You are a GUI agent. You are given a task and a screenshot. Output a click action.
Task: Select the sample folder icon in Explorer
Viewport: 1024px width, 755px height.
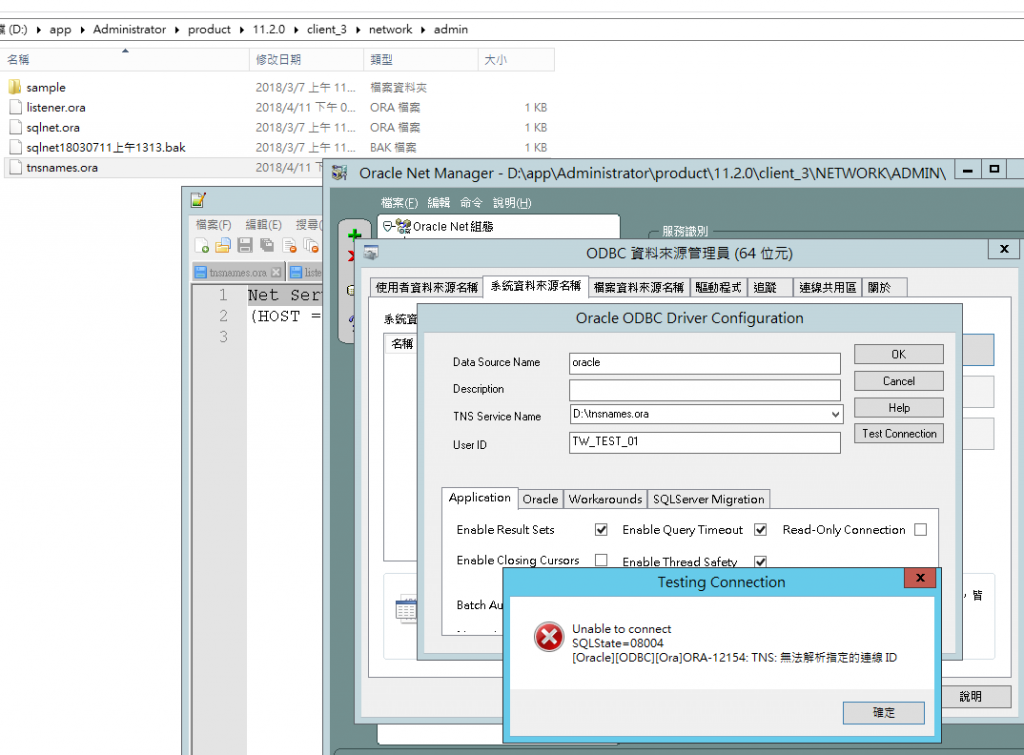coord(15,87)
